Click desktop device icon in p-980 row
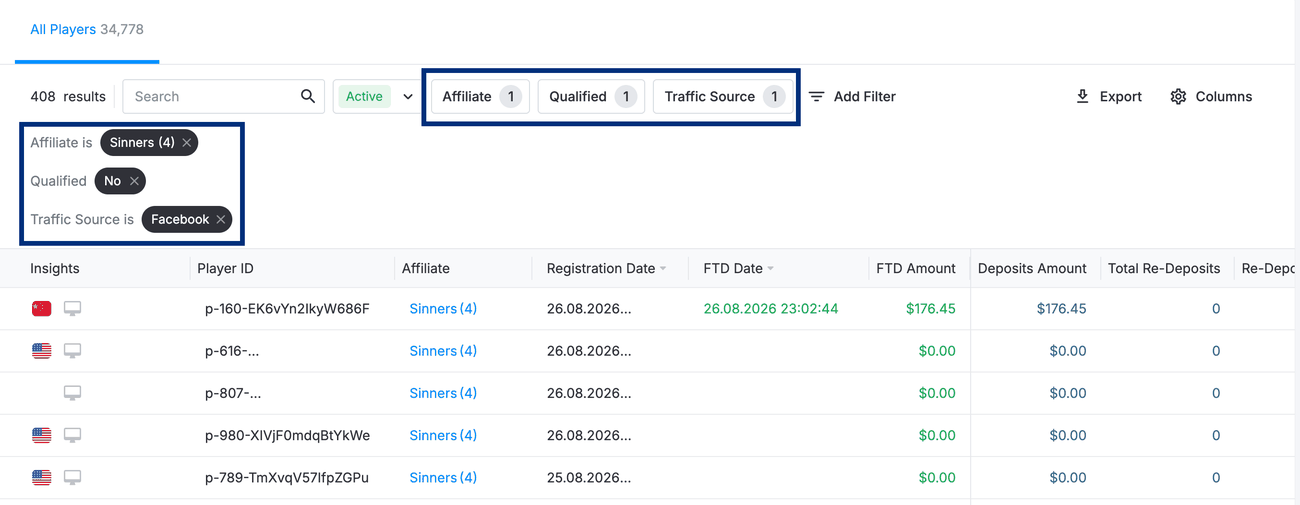The width and height of the screenshot is (1300, 505). click(72, 435)
